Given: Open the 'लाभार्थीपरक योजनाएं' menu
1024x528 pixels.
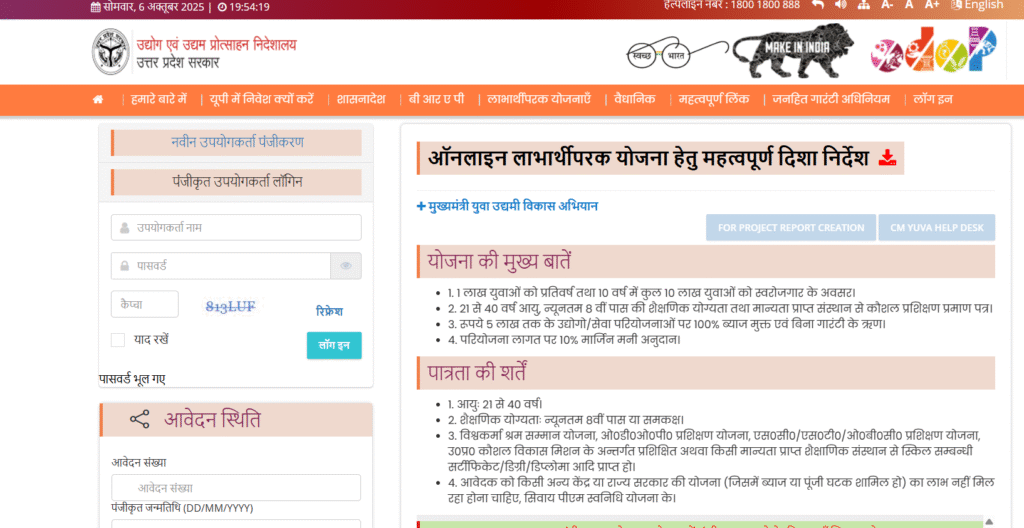Looking at the screenshot, I should coord(539,100).
